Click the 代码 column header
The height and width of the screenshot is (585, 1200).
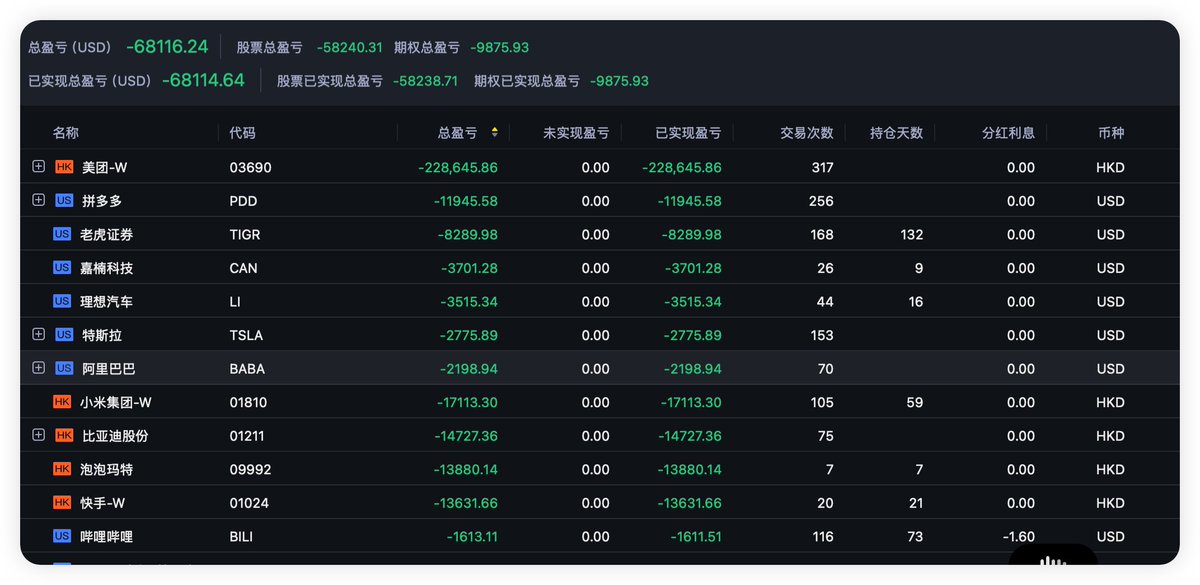click(242, 133)
